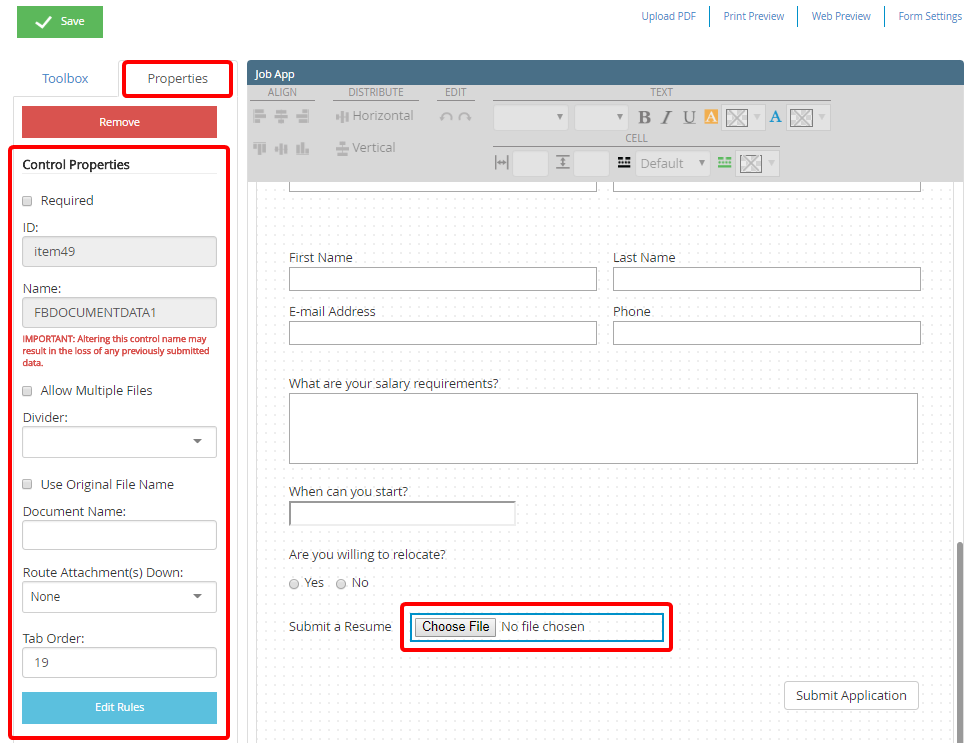Click the undo arrow in Edit group

[447, 117]
